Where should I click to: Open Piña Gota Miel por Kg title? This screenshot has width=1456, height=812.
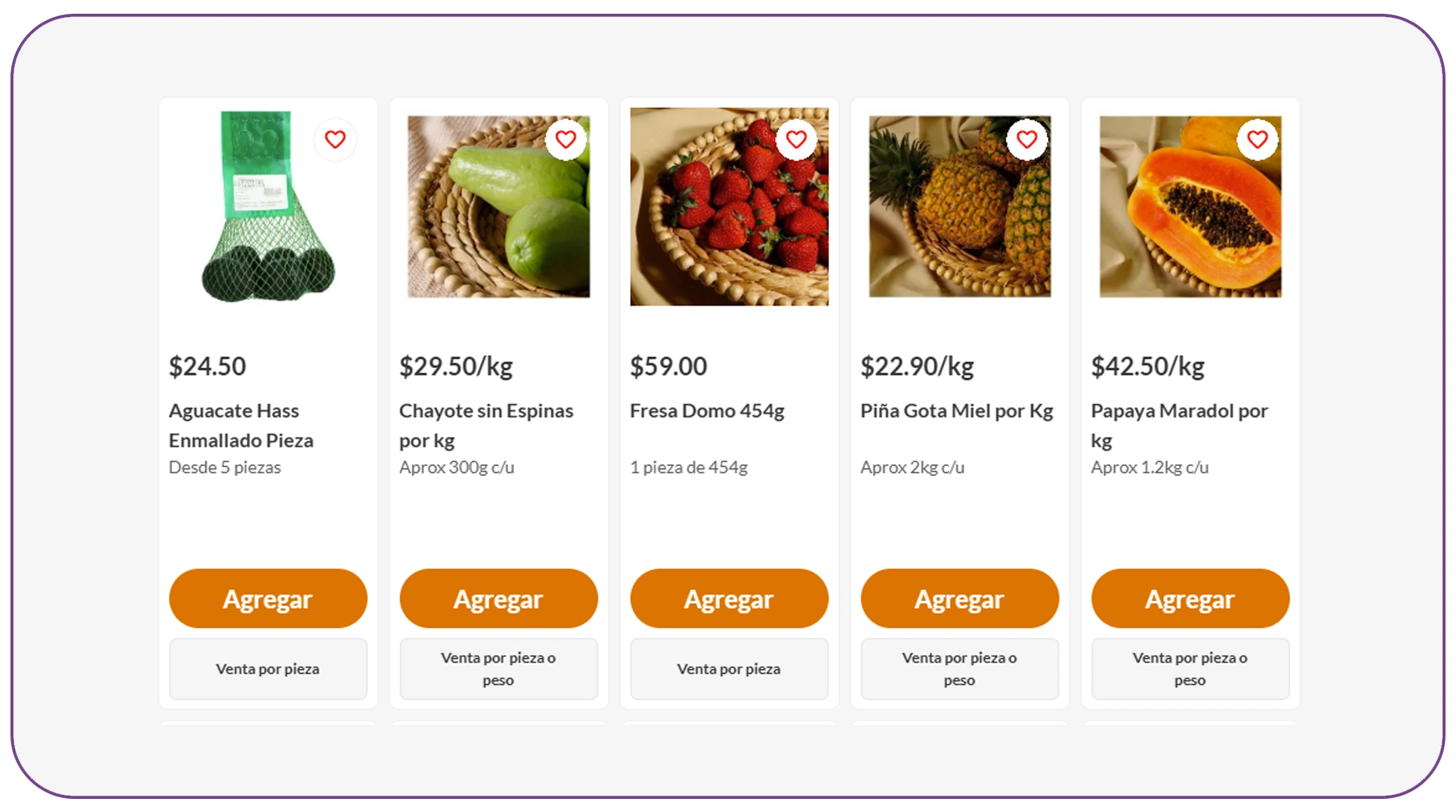point(956,411)
